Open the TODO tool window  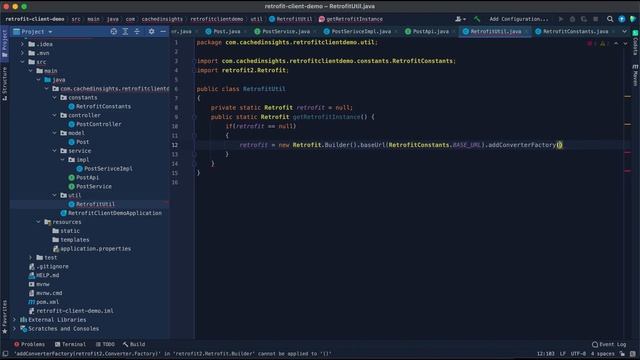[x=105, y=344]
